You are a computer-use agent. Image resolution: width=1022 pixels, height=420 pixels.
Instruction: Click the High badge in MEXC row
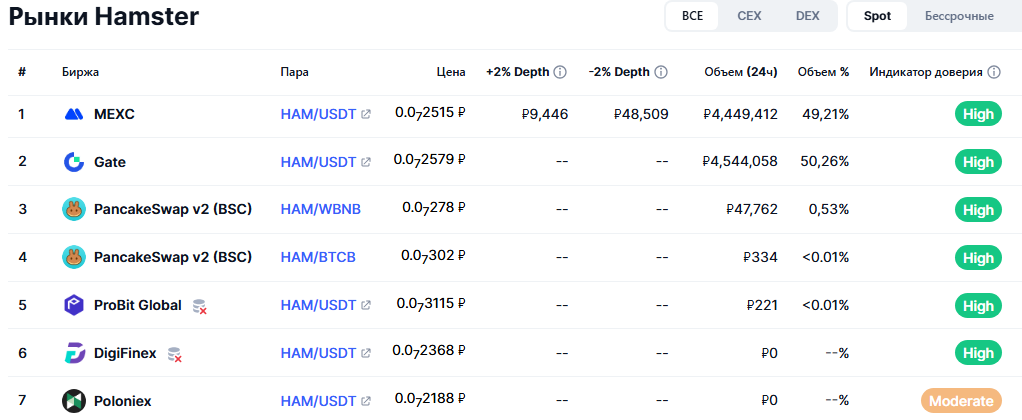[978, 115]
